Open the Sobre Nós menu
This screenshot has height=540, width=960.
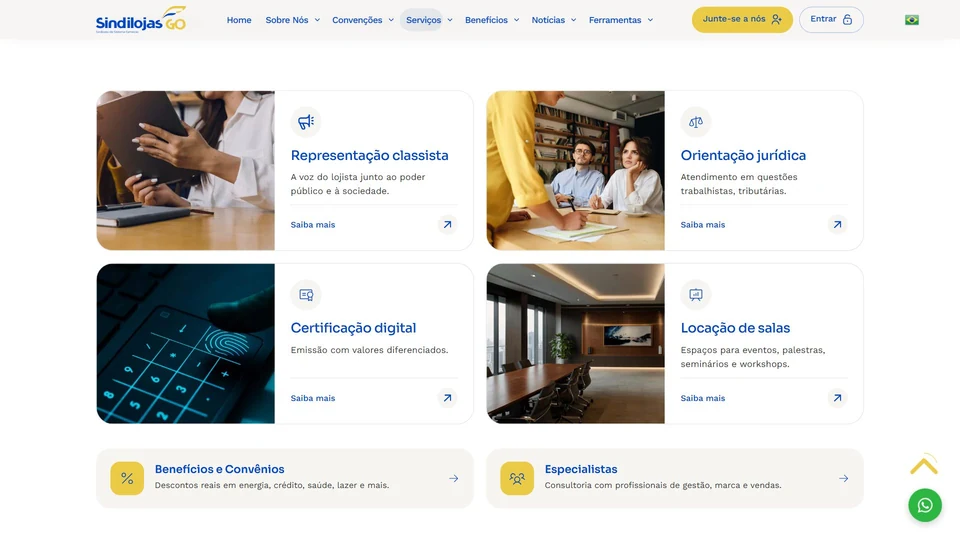pos(287,20)
